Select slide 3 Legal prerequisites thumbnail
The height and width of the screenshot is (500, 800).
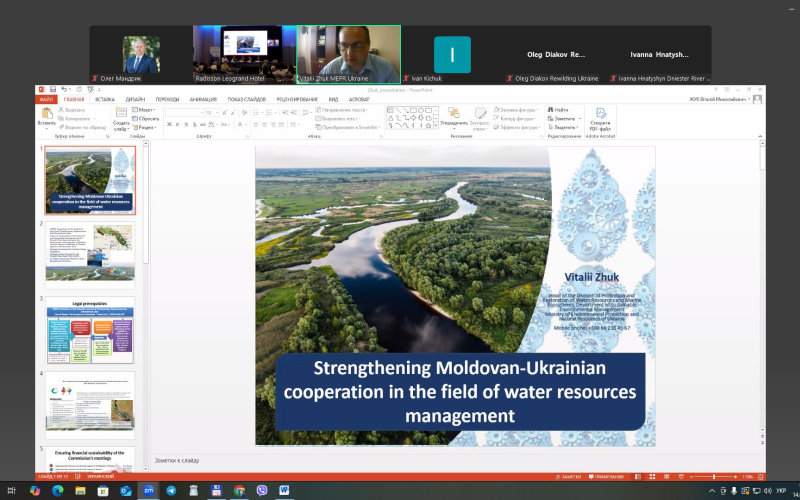(90, 330)
